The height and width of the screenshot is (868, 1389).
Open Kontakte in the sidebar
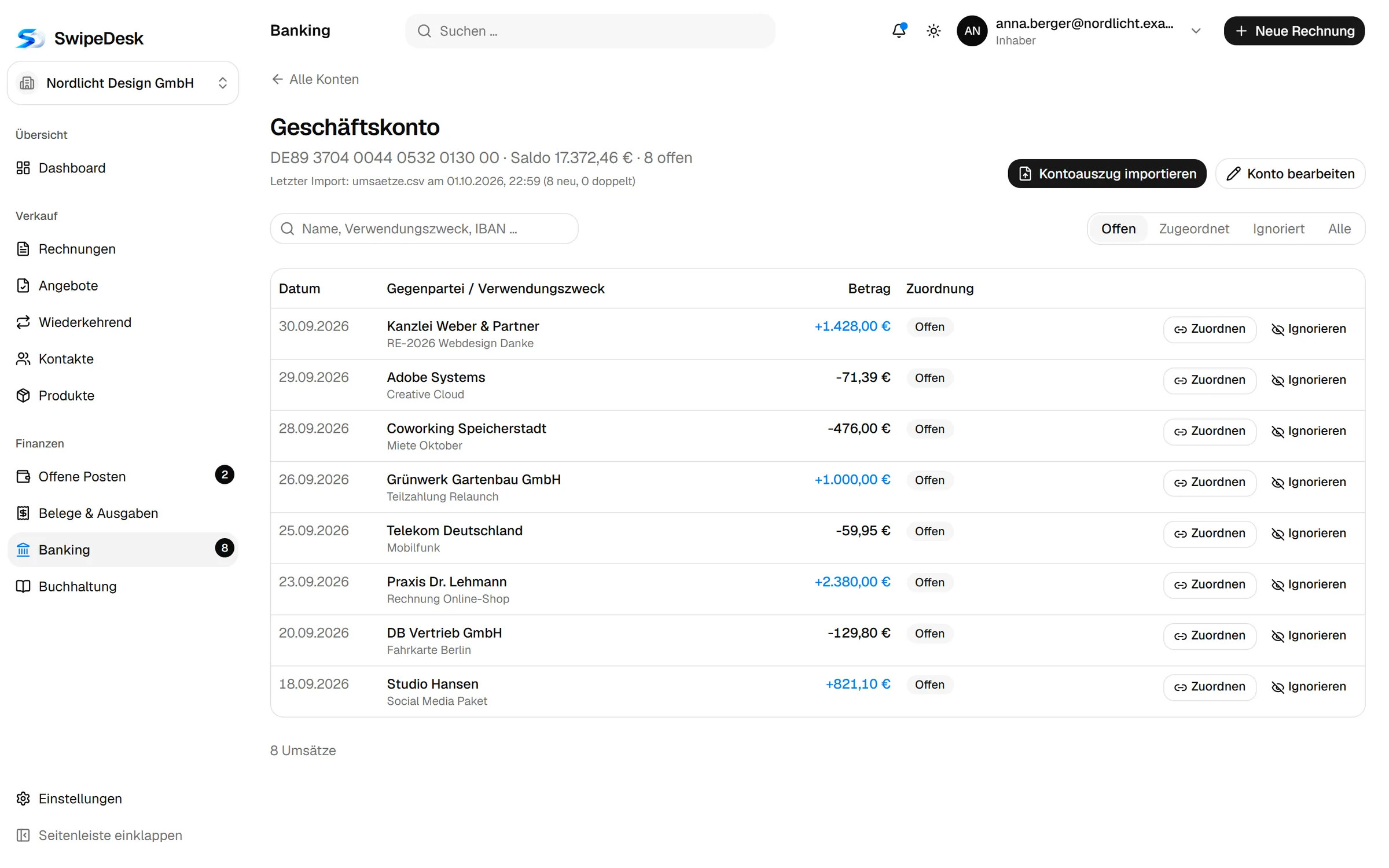(x=123, y=359)
